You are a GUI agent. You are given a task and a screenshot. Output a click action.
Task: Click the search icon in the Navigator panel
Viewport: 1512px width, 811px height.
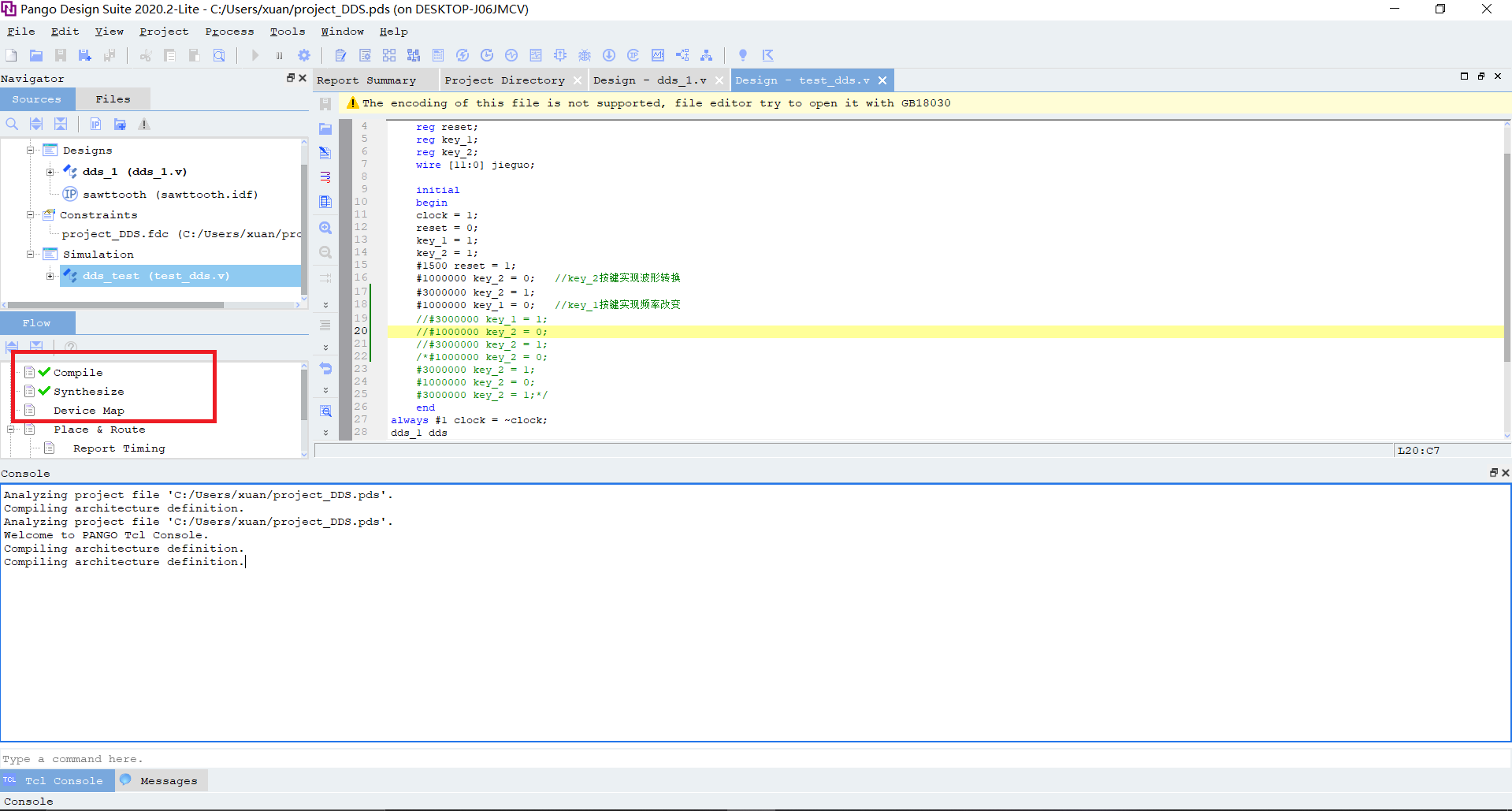pos(12,124)
